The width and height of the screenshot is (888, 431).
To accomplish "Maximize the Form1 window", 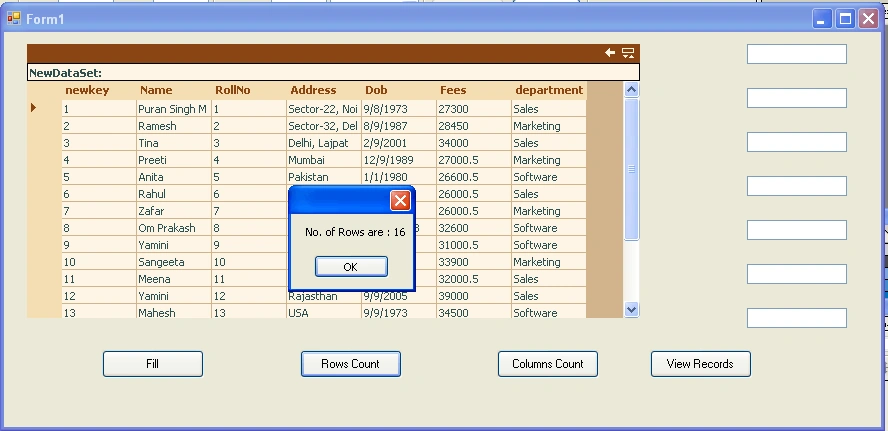I will tap(846, 19).
